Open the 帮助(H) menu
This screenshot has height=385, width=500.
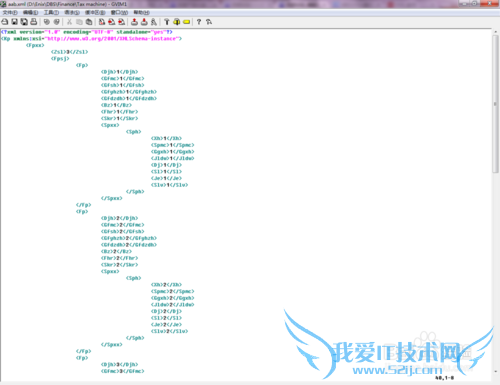(x=142, y=12)
